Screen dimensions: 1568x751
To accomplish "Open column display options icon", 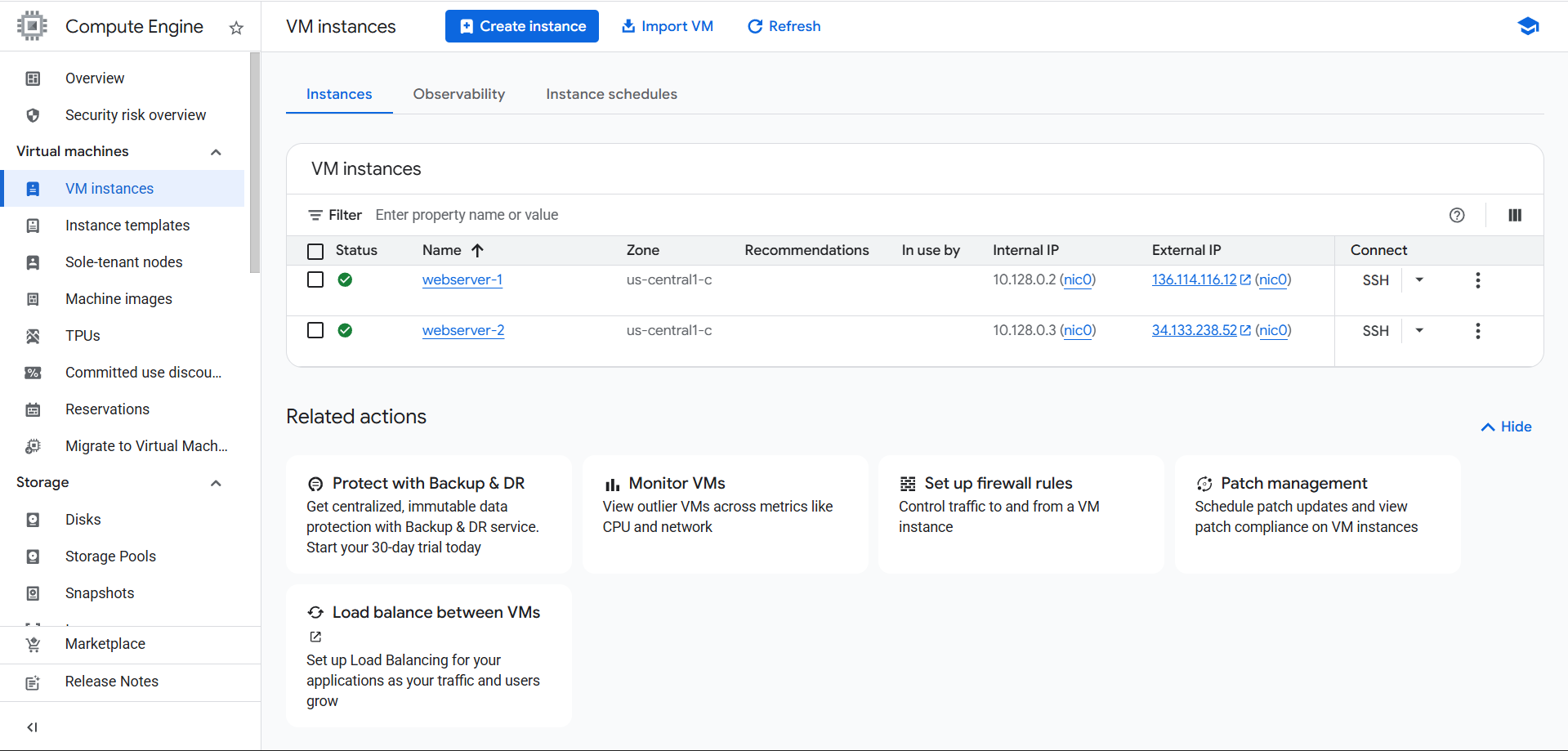I will tap(1514, 215).
